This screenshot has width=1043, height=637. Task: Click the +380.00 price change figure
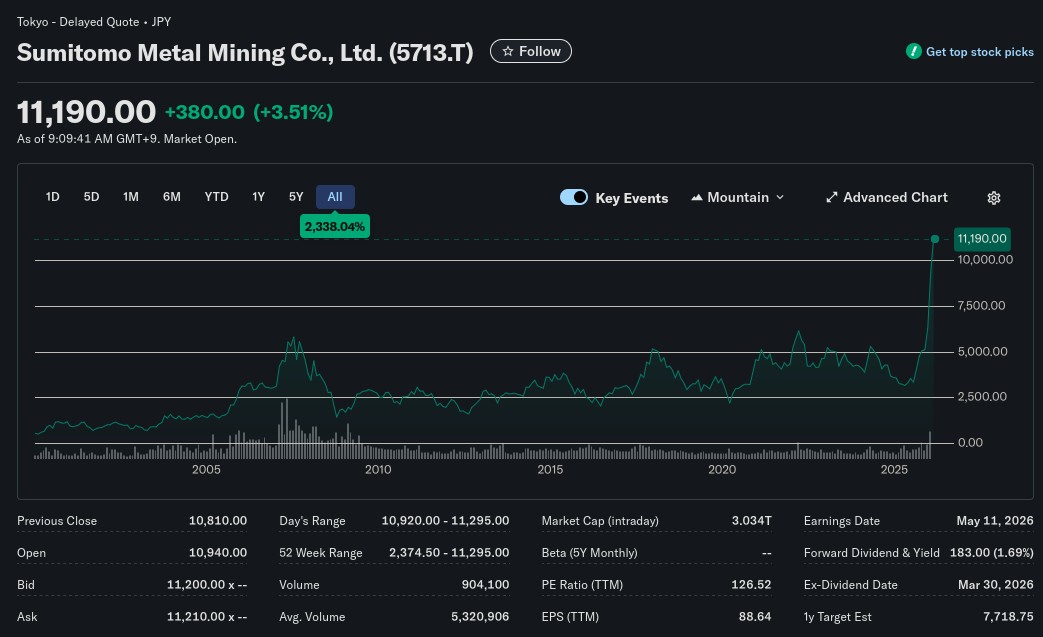(205, 112)
